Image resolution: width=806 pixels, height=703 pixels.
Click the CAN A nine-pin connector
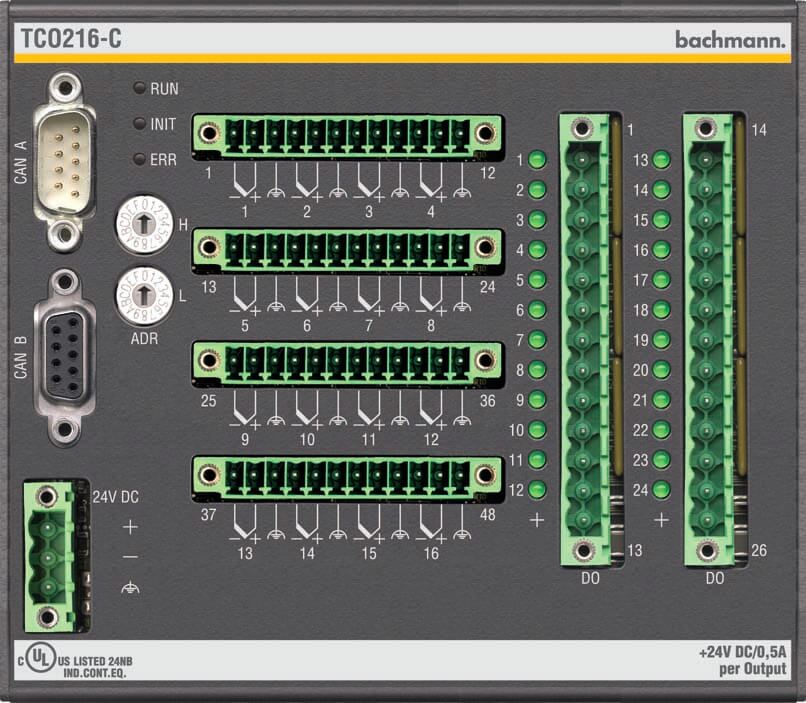(65, 162)
